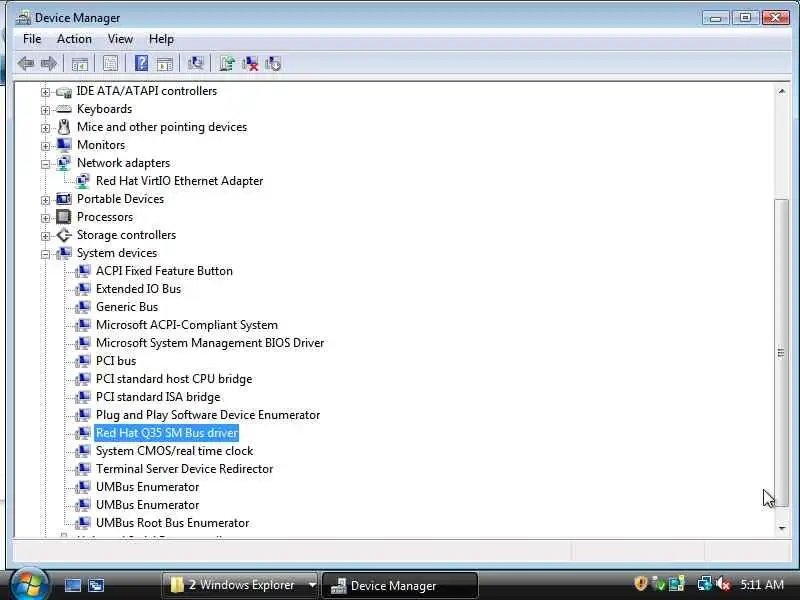Click the blue Help question mark icon
Screen dimensions: 800x600
pyautogui.click(x=141, y=63)
